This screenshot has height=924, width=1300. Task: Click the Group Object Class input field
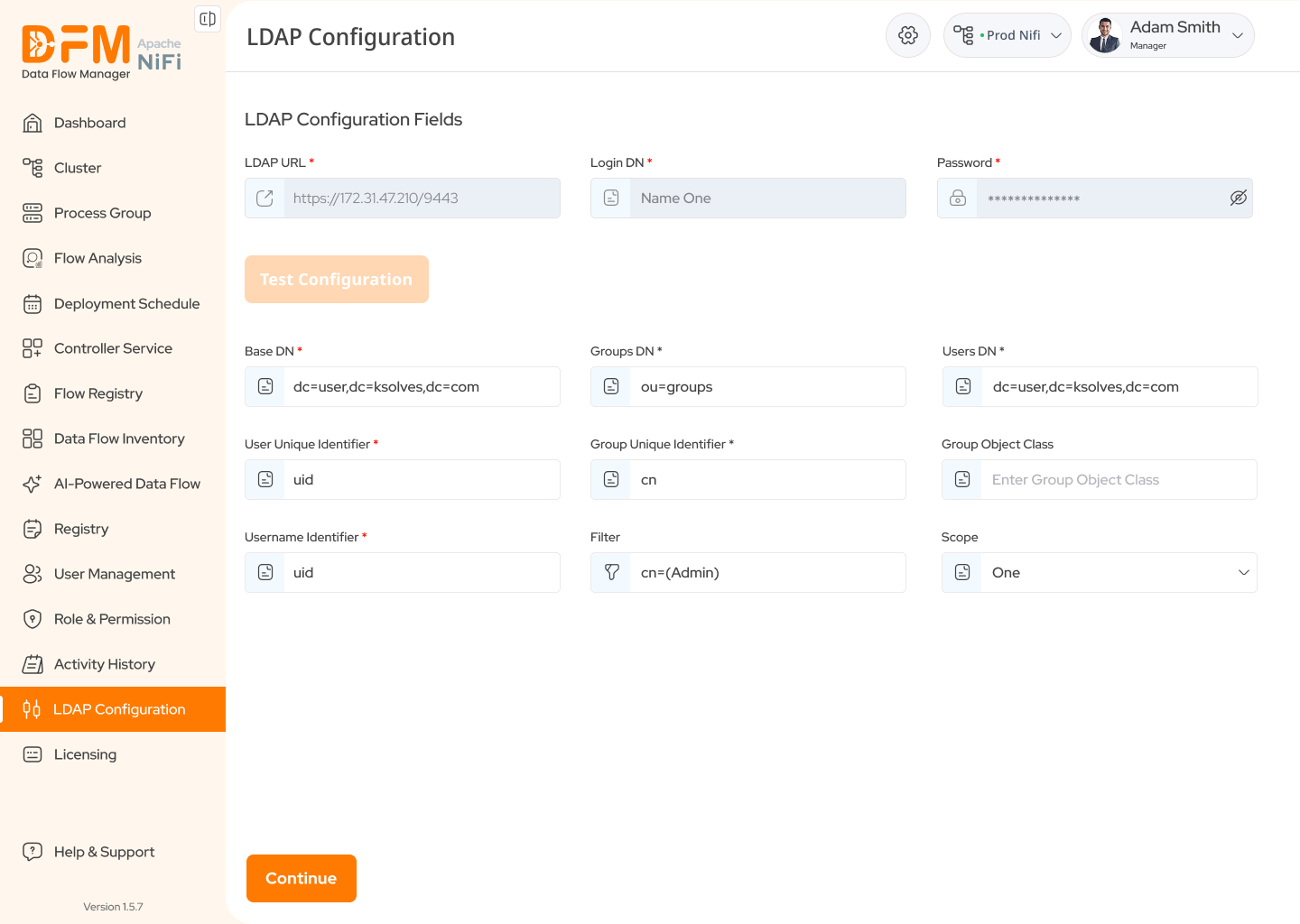[1100, 479]
